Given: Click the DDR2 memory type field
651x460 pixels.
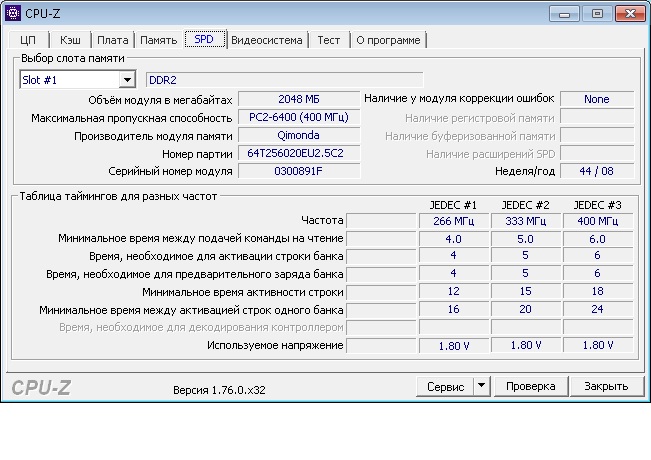Looking at the screenshot, I should (284, 80).
